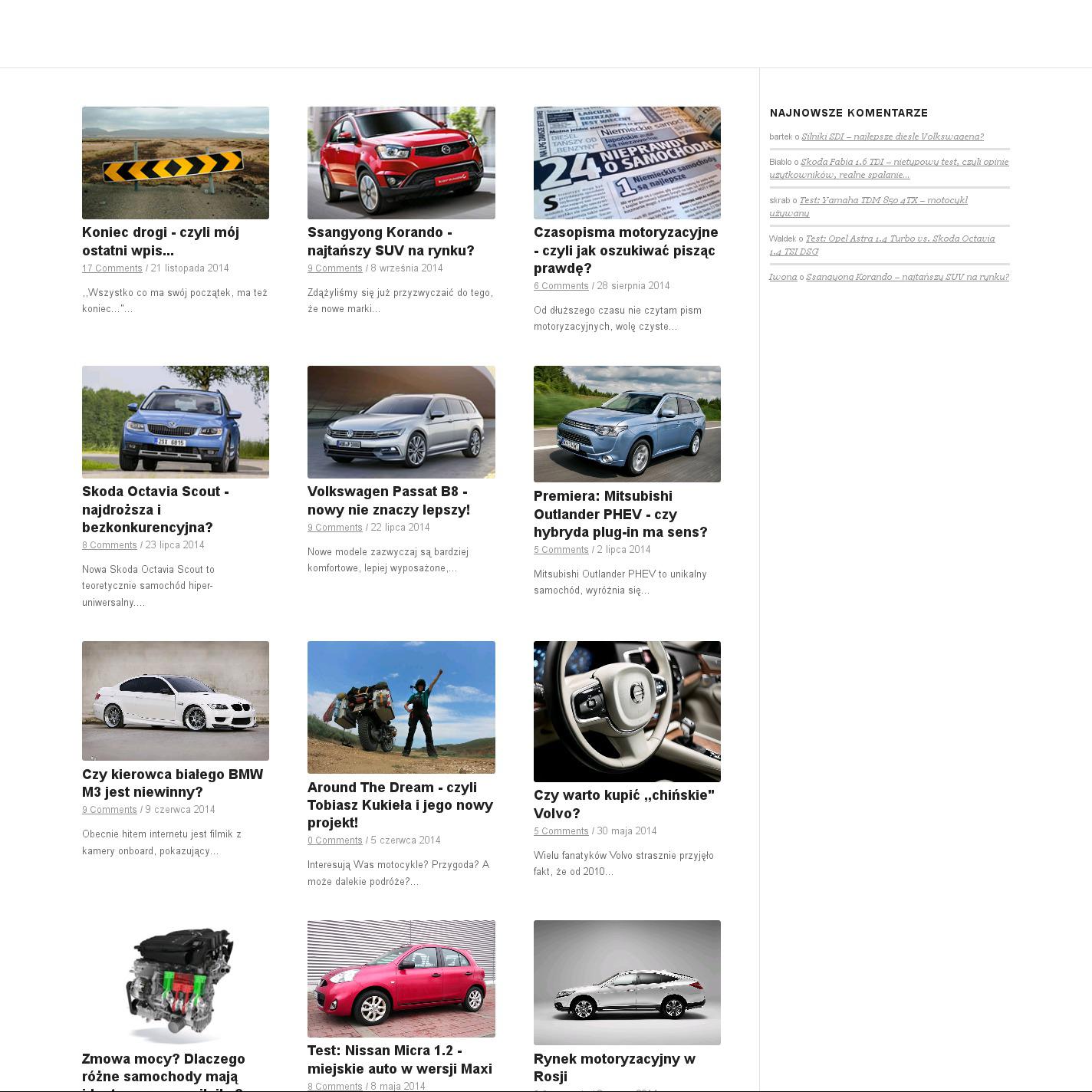The height and width of the screenshot is (1092, 1092).
Task: View 17 Comments on Koniec drogi post
Action: point(112,268)
